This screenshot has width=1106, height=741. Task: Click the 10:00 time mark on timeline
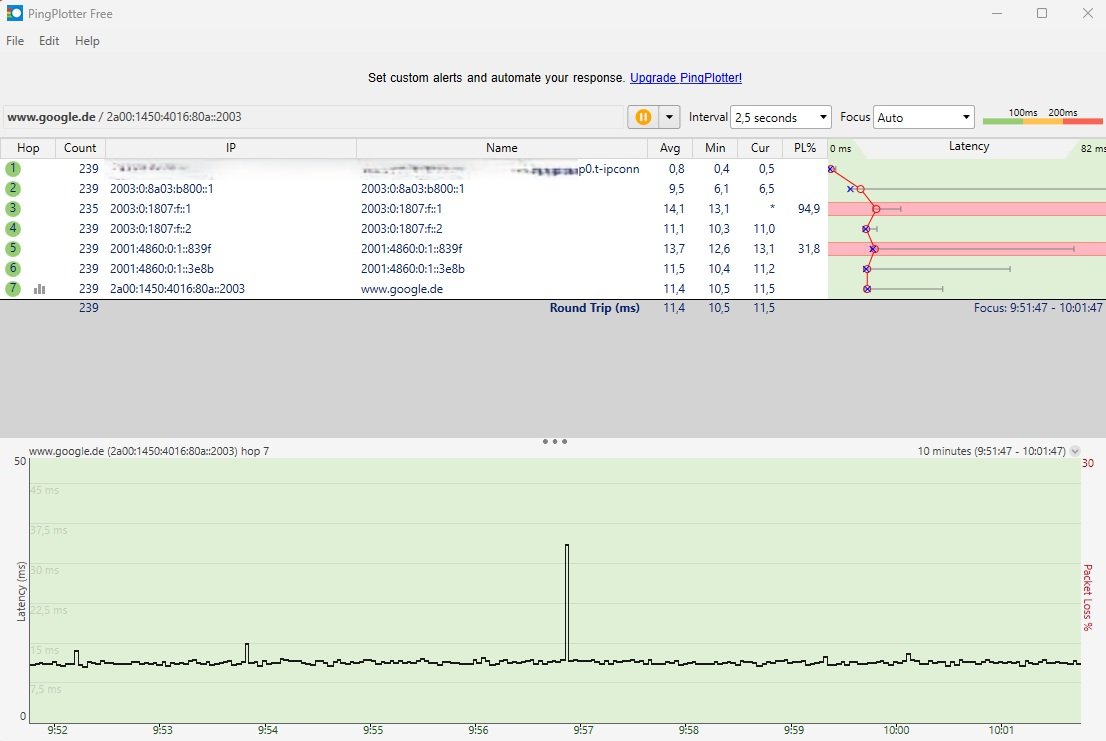(x=896, y=730)
